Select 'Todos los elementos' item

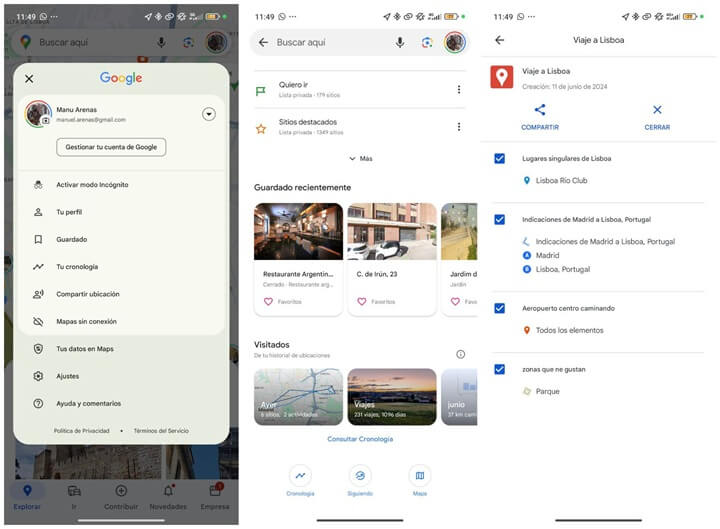(x=564, y=330)
